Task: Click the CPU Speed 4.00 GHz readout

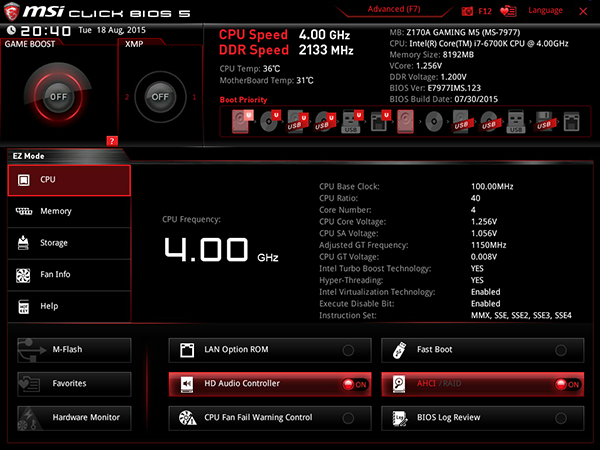Action: [284, 35]
